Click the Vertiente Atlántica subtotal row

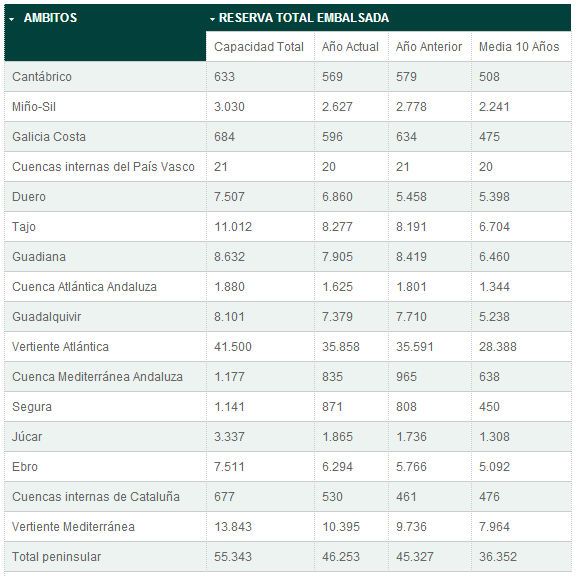(288, 347)
